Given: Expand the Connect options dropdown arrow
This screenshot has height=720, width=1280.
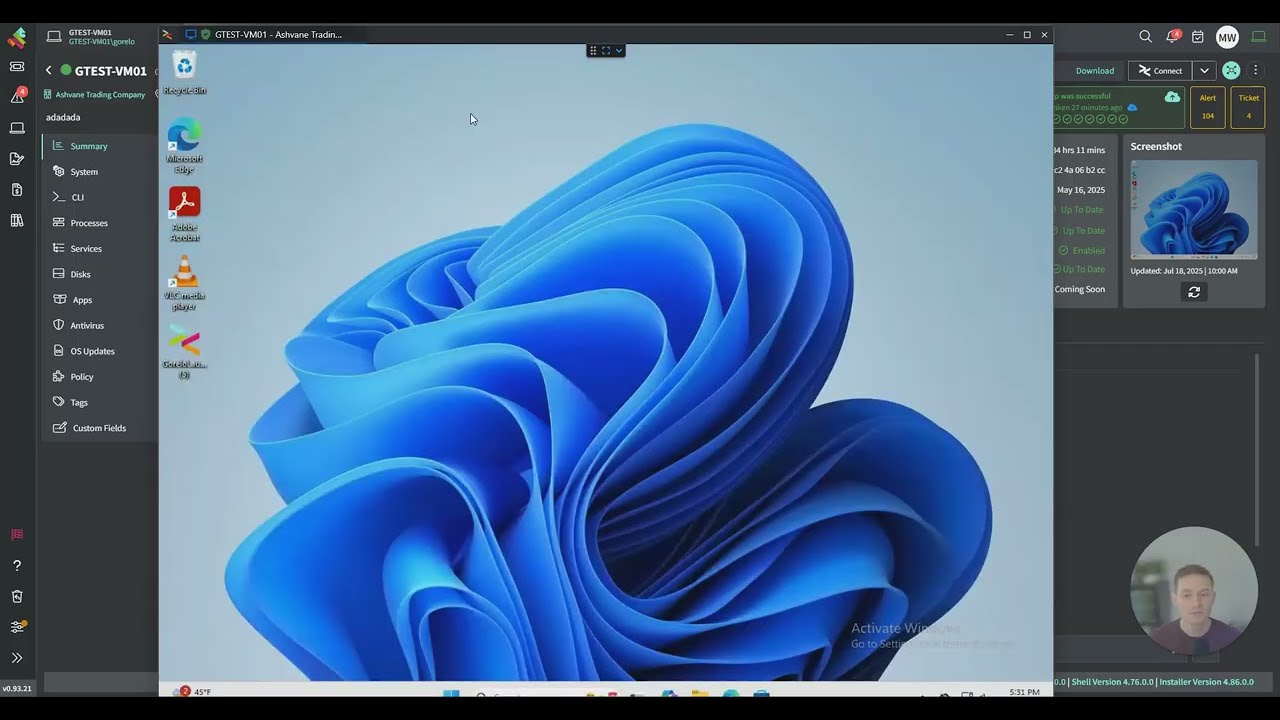Looking at the screenshot, I should coord(1205,70).
